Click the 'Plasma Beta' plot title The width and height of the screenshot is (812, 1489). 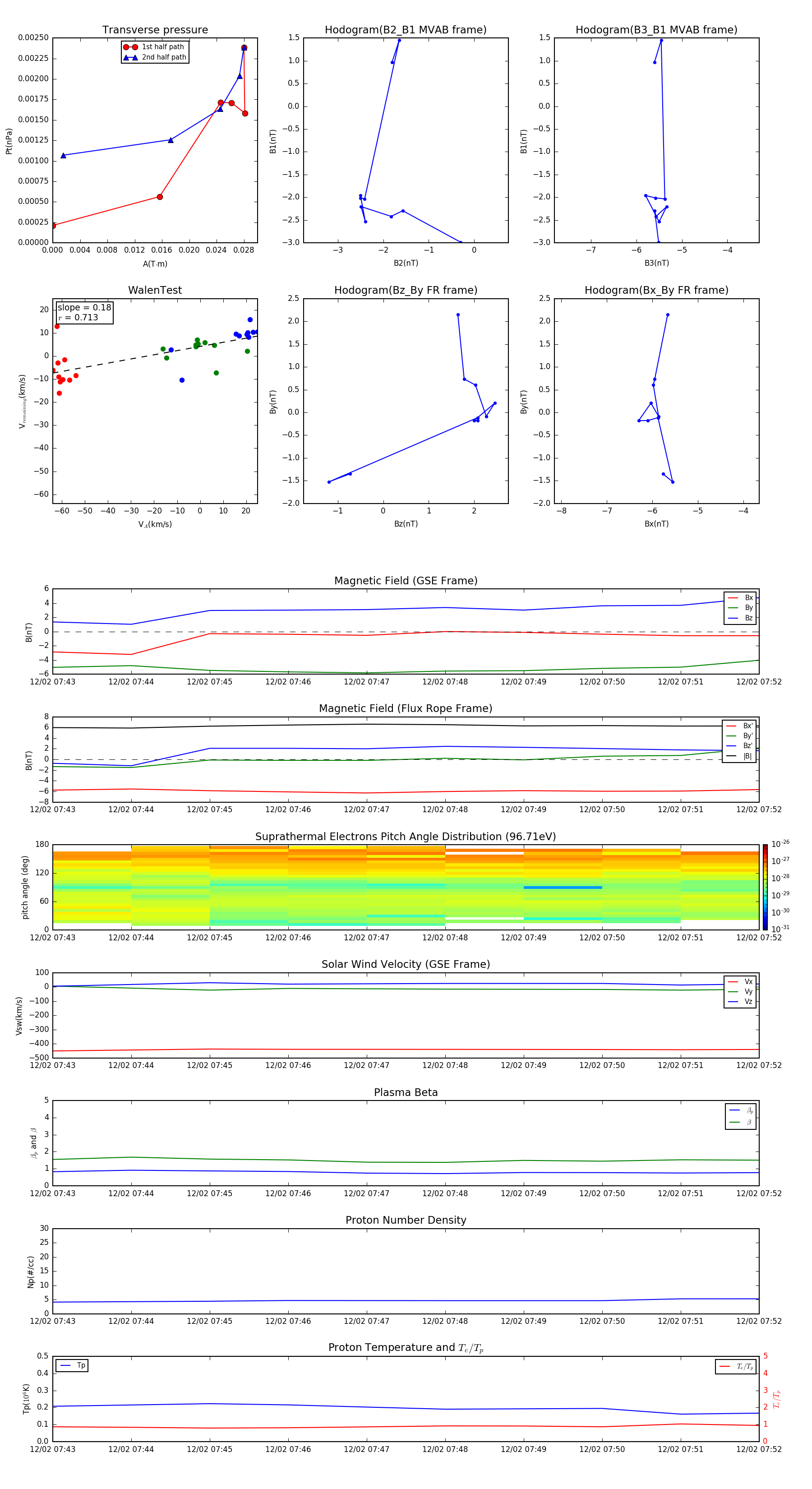point(406,1093)
